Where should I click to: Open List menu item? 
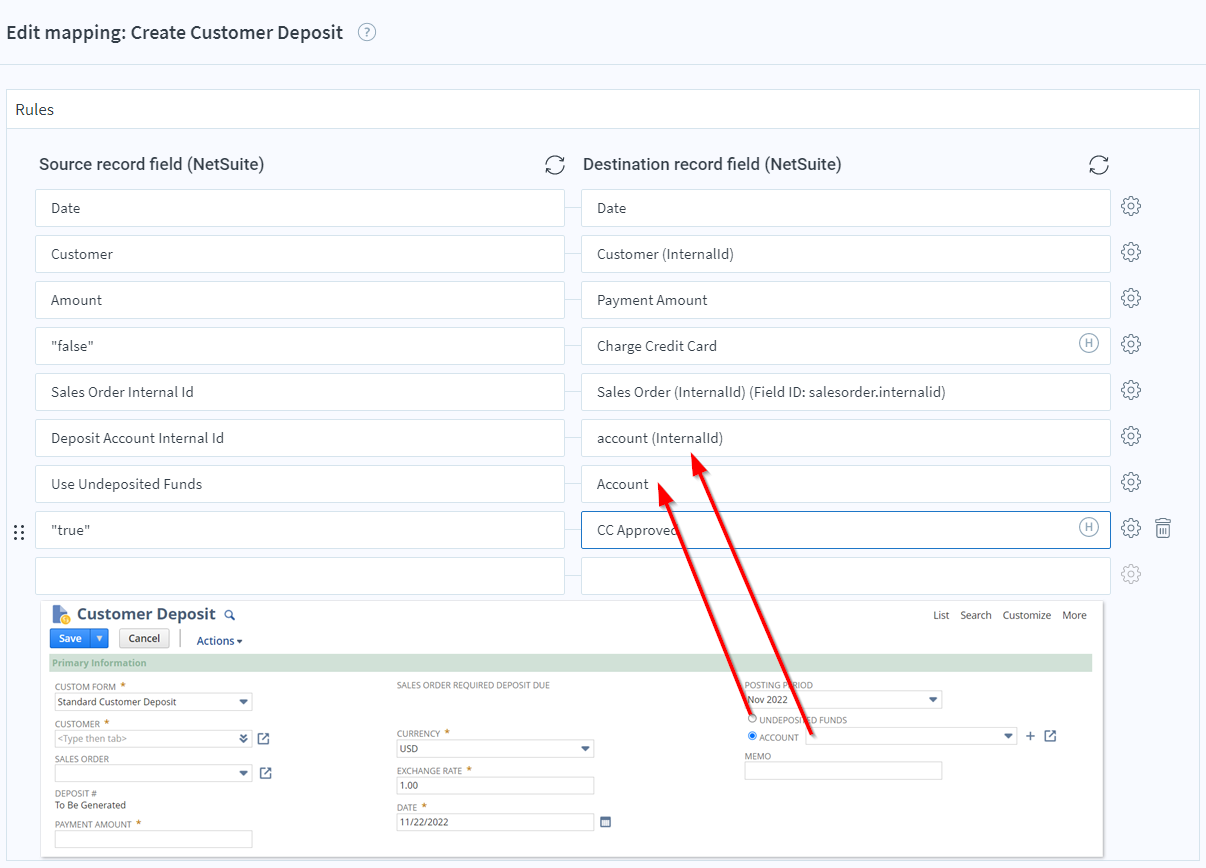click(941, 615)
